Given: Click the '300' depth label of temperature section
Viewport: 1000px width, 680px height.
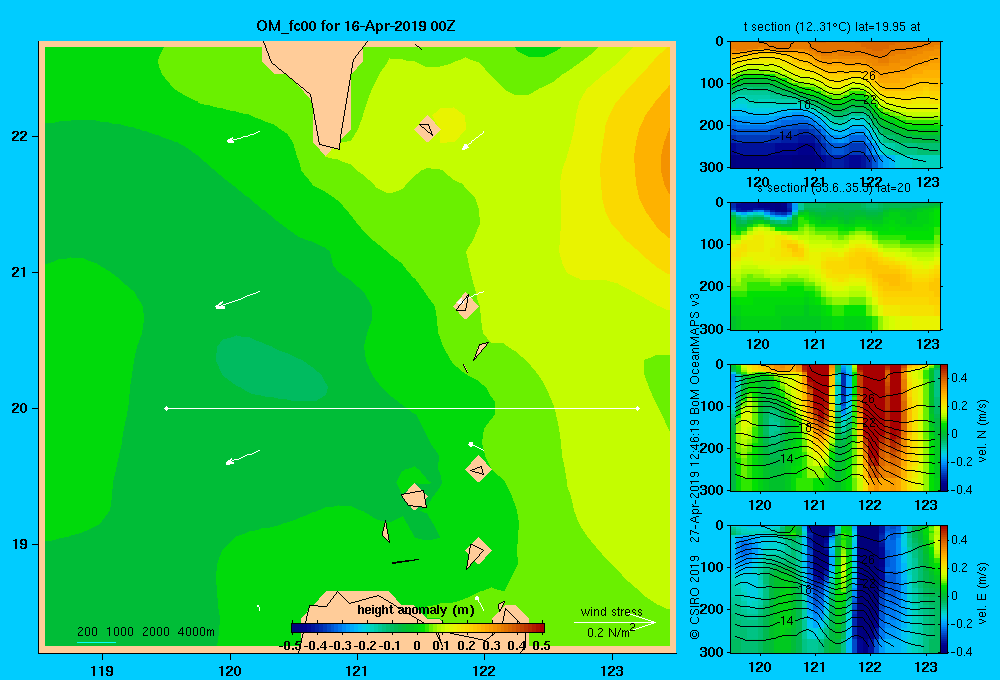Looking at the screenshot, I should tap(713, 167).
